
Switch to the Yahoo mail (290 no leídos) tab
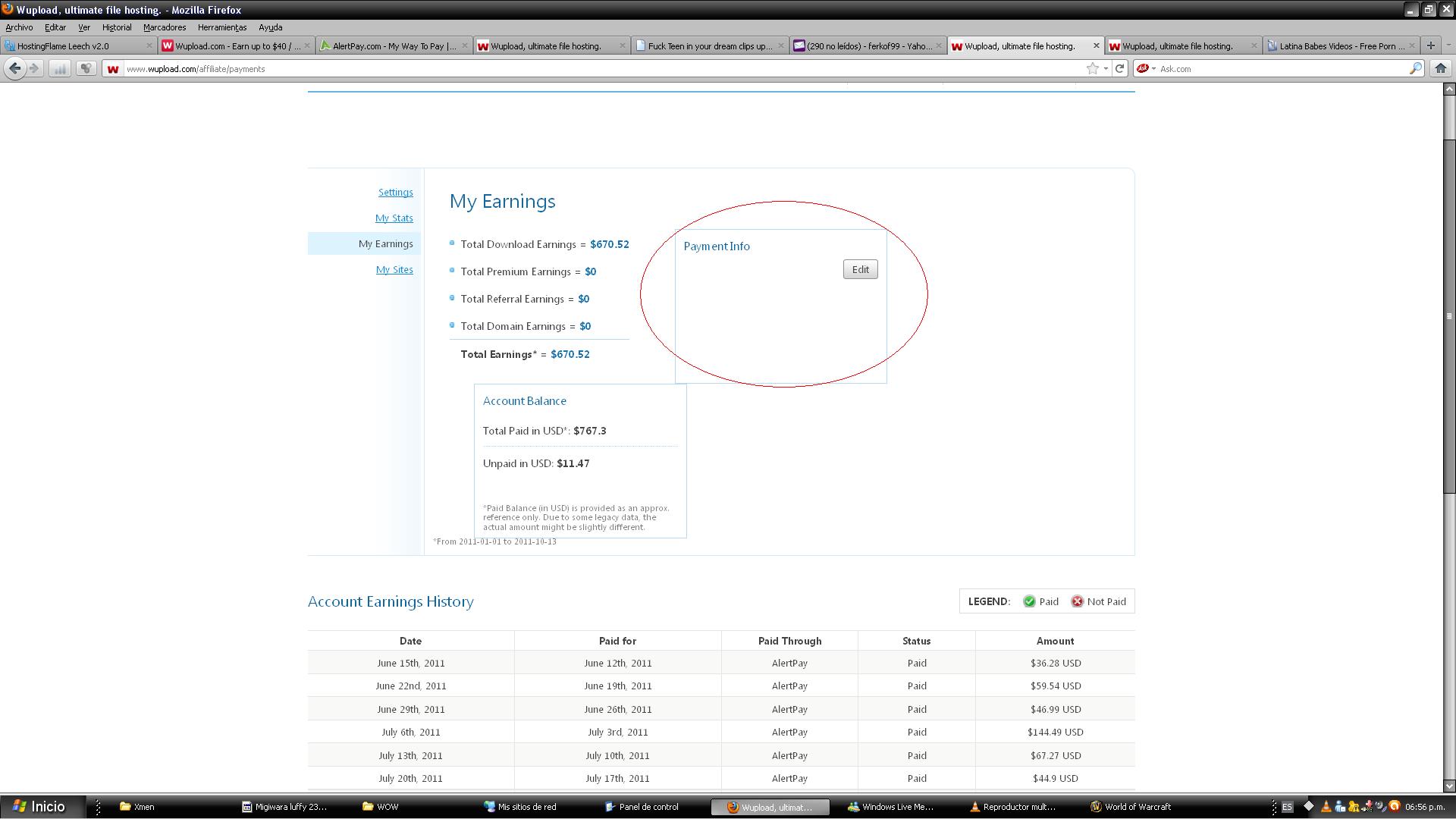click(x=868, y=45)
